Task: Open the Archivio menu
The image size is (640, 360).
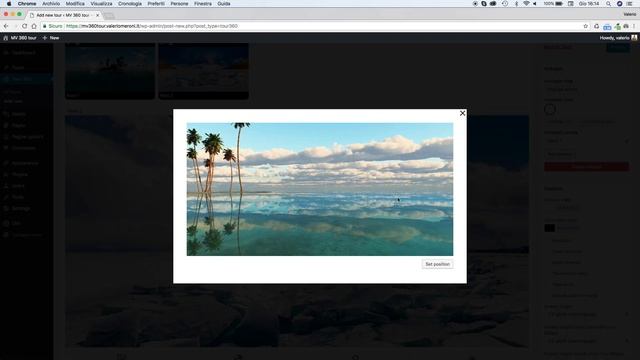Action: tap(51, 3)
